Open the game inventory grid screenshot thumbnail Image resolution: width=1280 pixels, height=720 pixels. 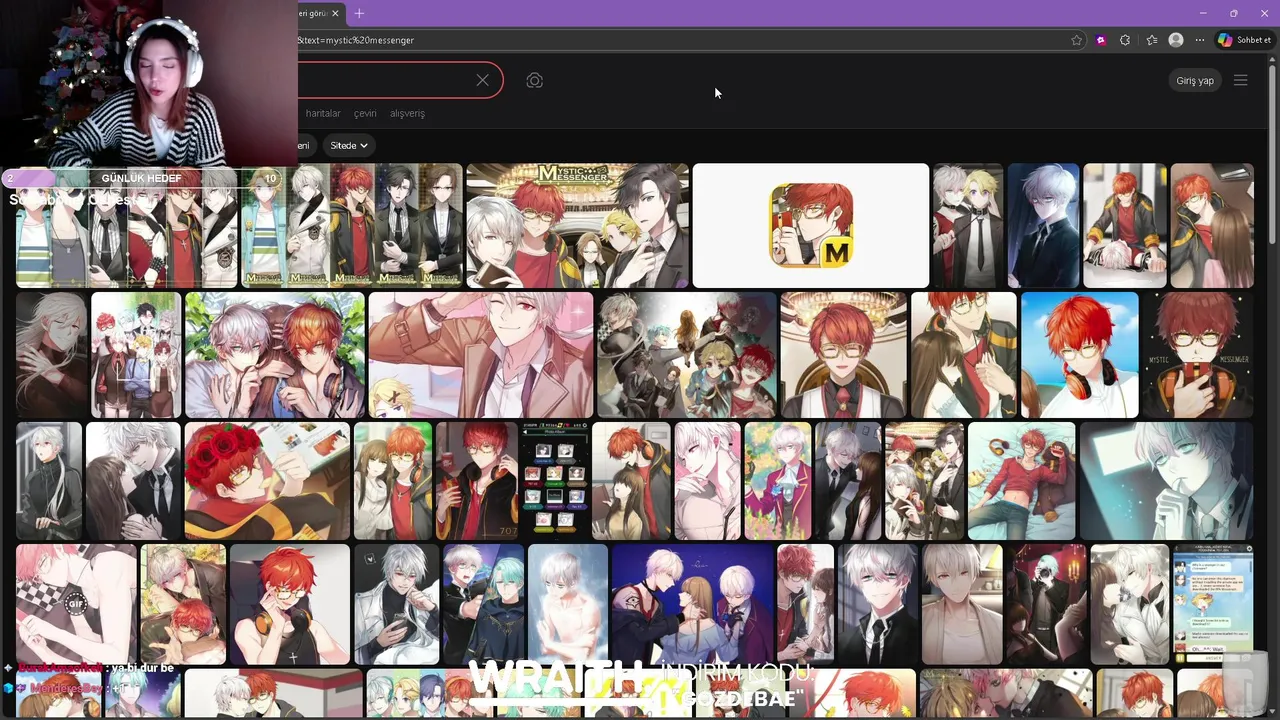pyautogui.click(x=555, y=481)
